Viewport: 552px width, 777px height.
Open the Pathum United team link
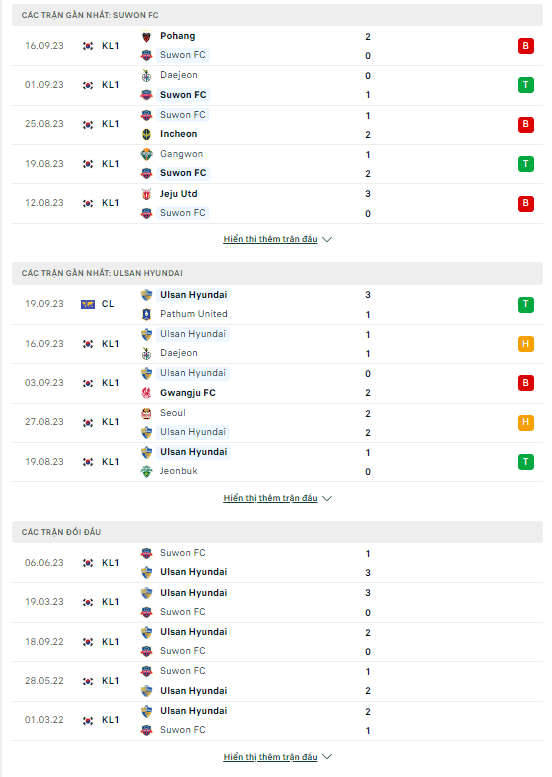[194, 314]
